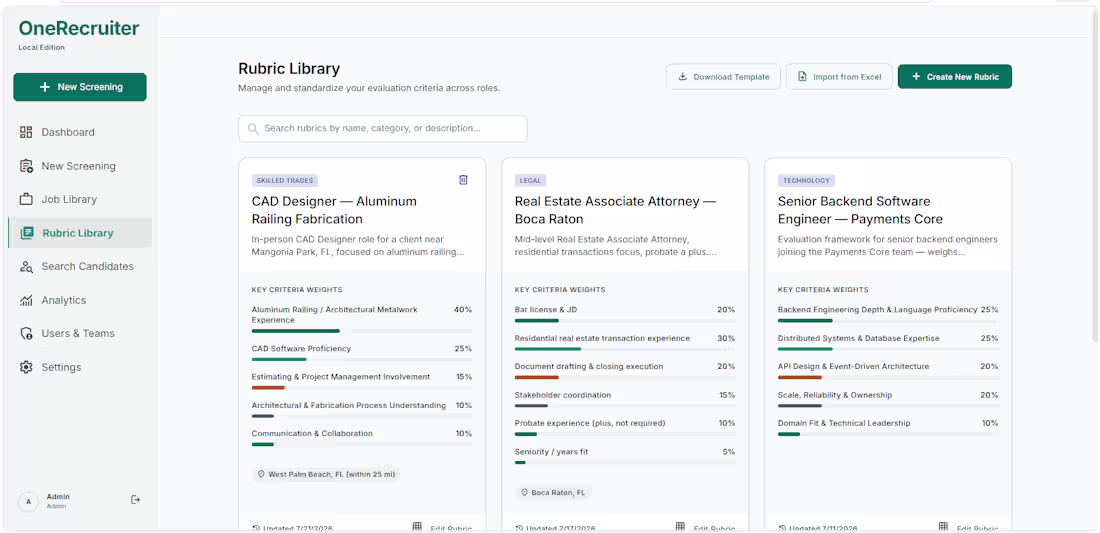Click the SKILLED TRADES category tag
This screenshot has width=1100, height=533.
click(x=285, y=180)
